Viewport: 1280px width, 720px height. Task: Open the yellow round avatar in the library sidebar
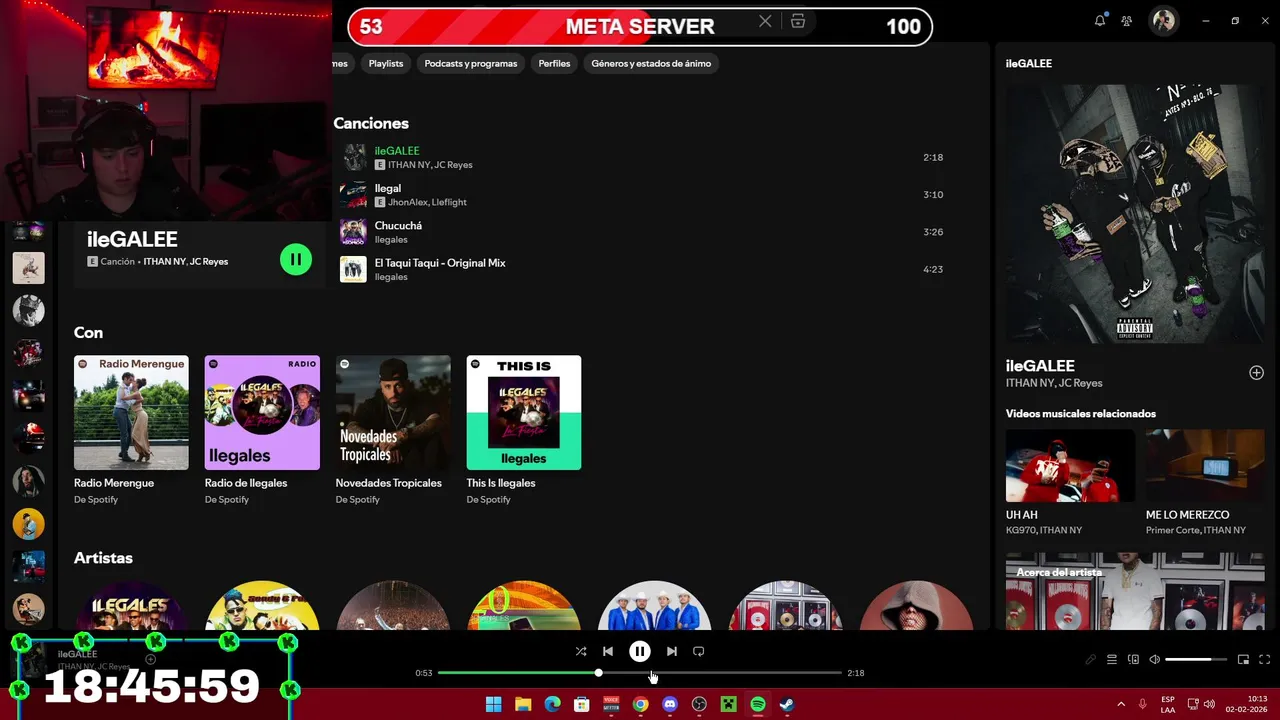tap(28, 523)
